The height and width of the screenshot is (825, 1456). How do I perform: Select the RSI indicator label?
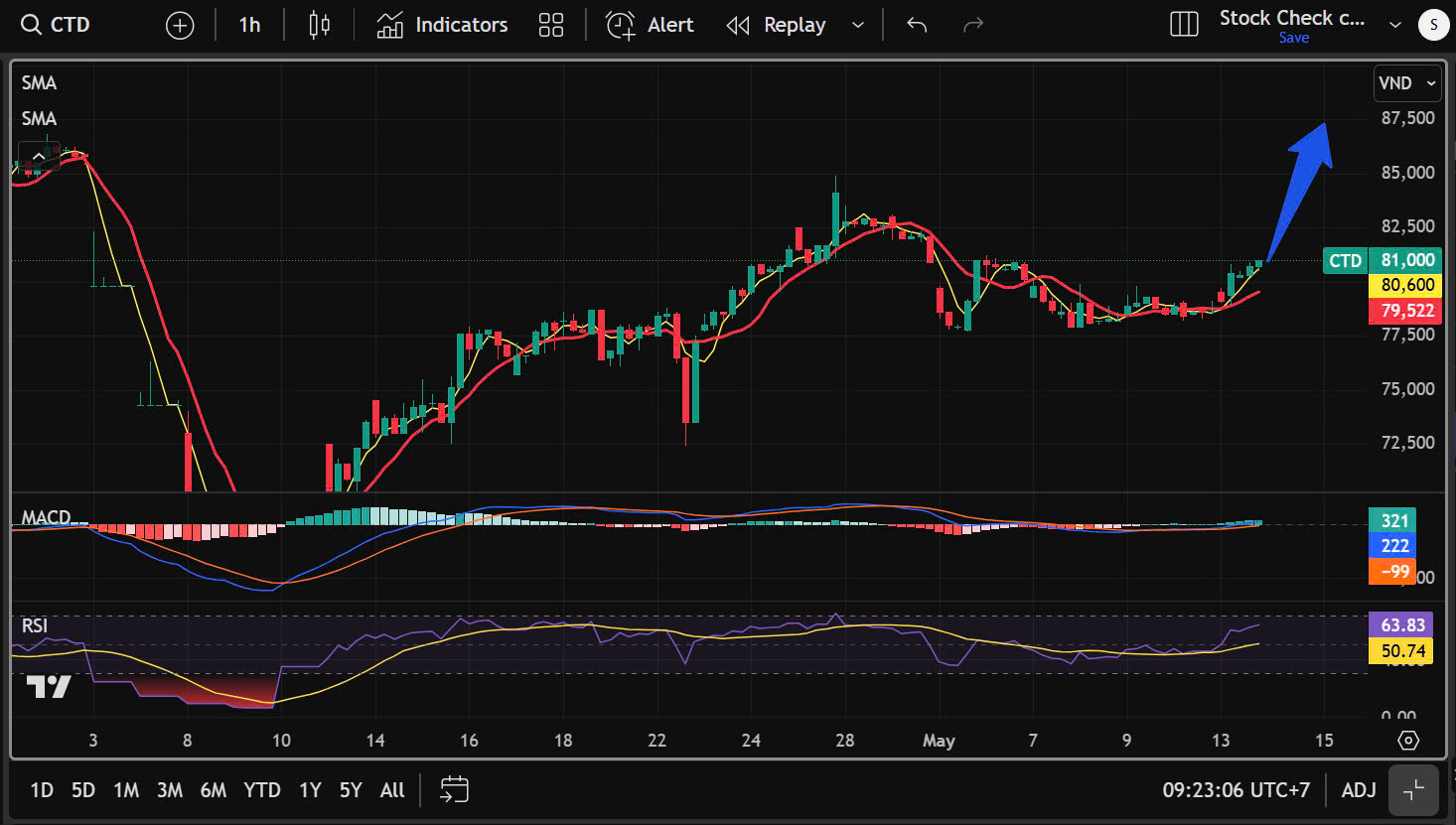click(35, 625)
